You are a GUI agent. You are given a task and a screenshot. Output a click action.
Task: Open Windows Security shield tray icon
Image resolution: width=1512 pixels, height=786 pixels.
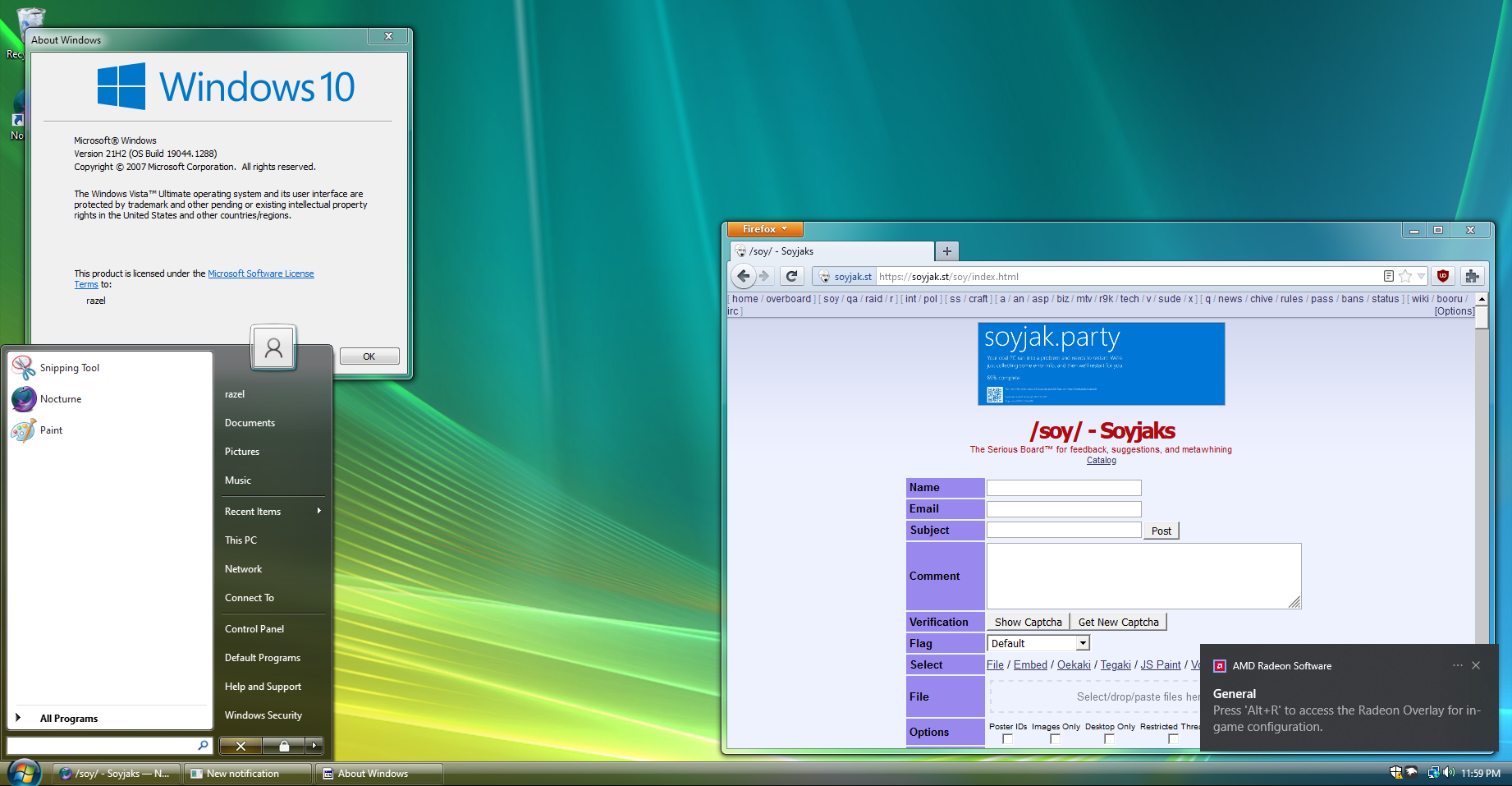click(1395, 772)
